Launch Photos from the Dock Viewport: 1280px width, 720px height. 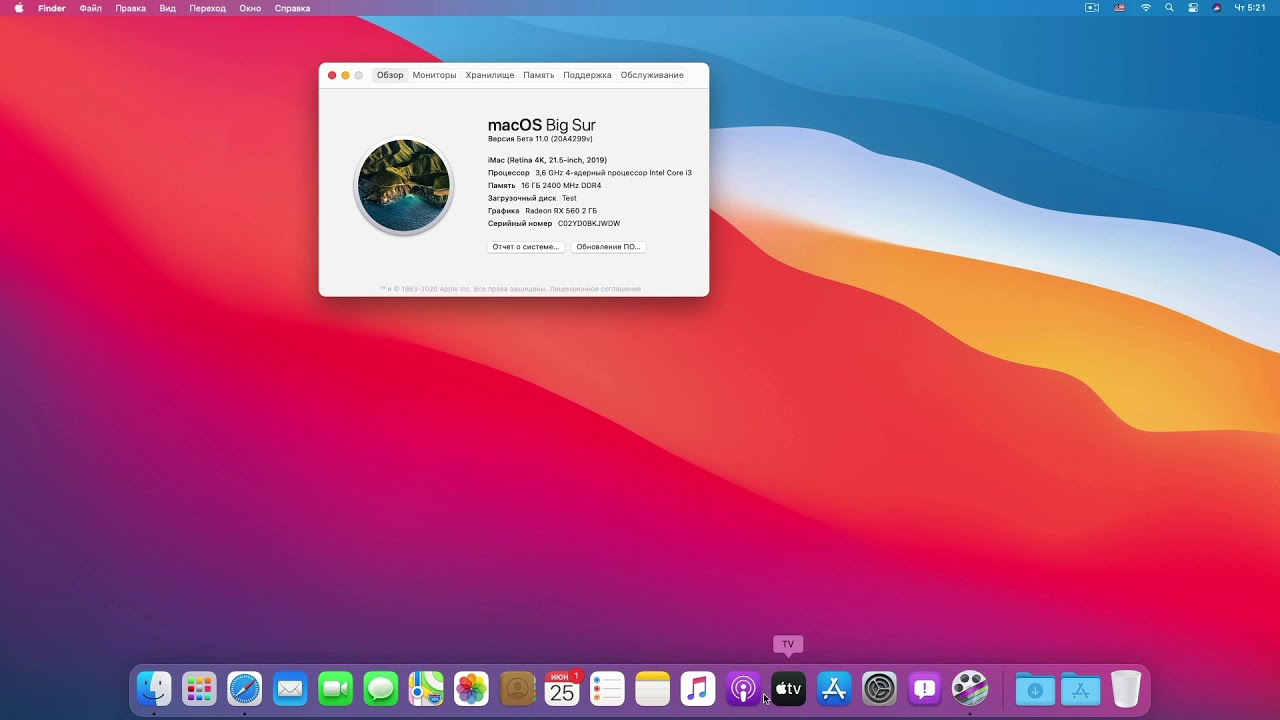pos(471,688)
